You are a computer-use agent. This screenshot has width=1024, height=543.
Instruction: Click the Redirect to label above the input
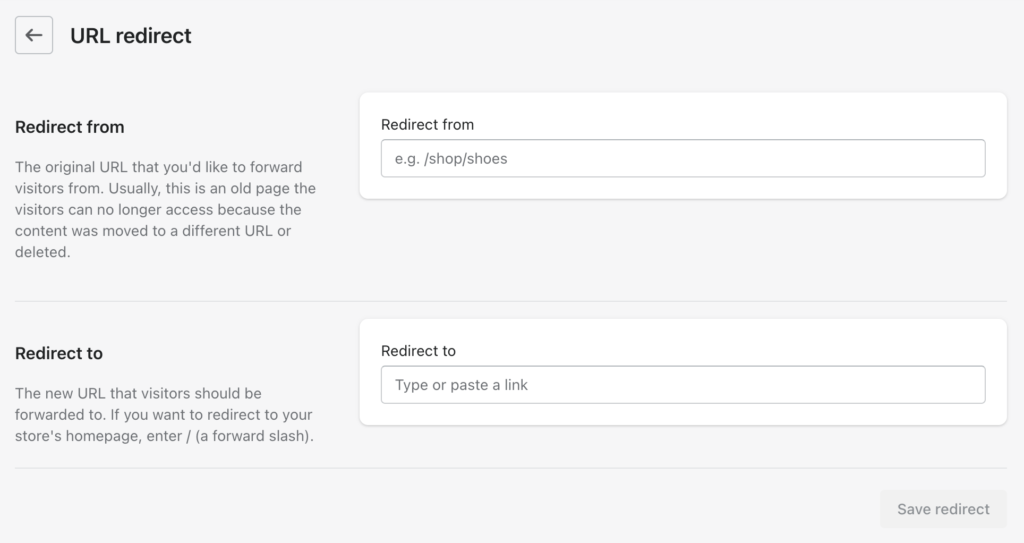[418, 351]
